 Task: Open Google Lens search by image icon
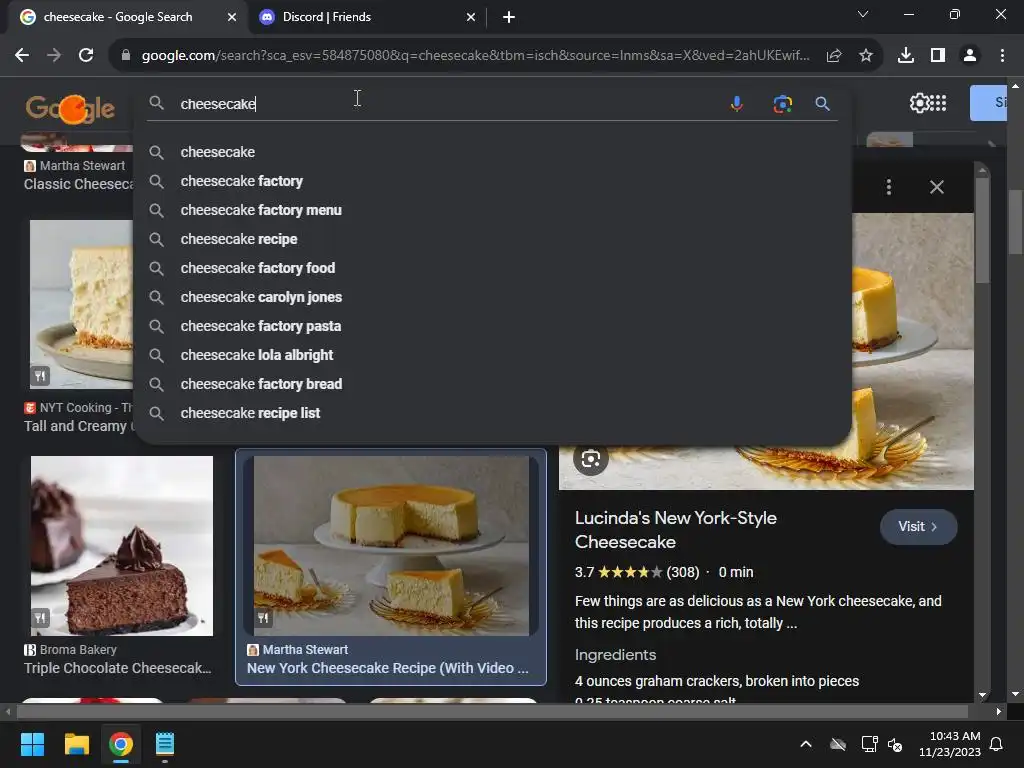coord(782,104)
